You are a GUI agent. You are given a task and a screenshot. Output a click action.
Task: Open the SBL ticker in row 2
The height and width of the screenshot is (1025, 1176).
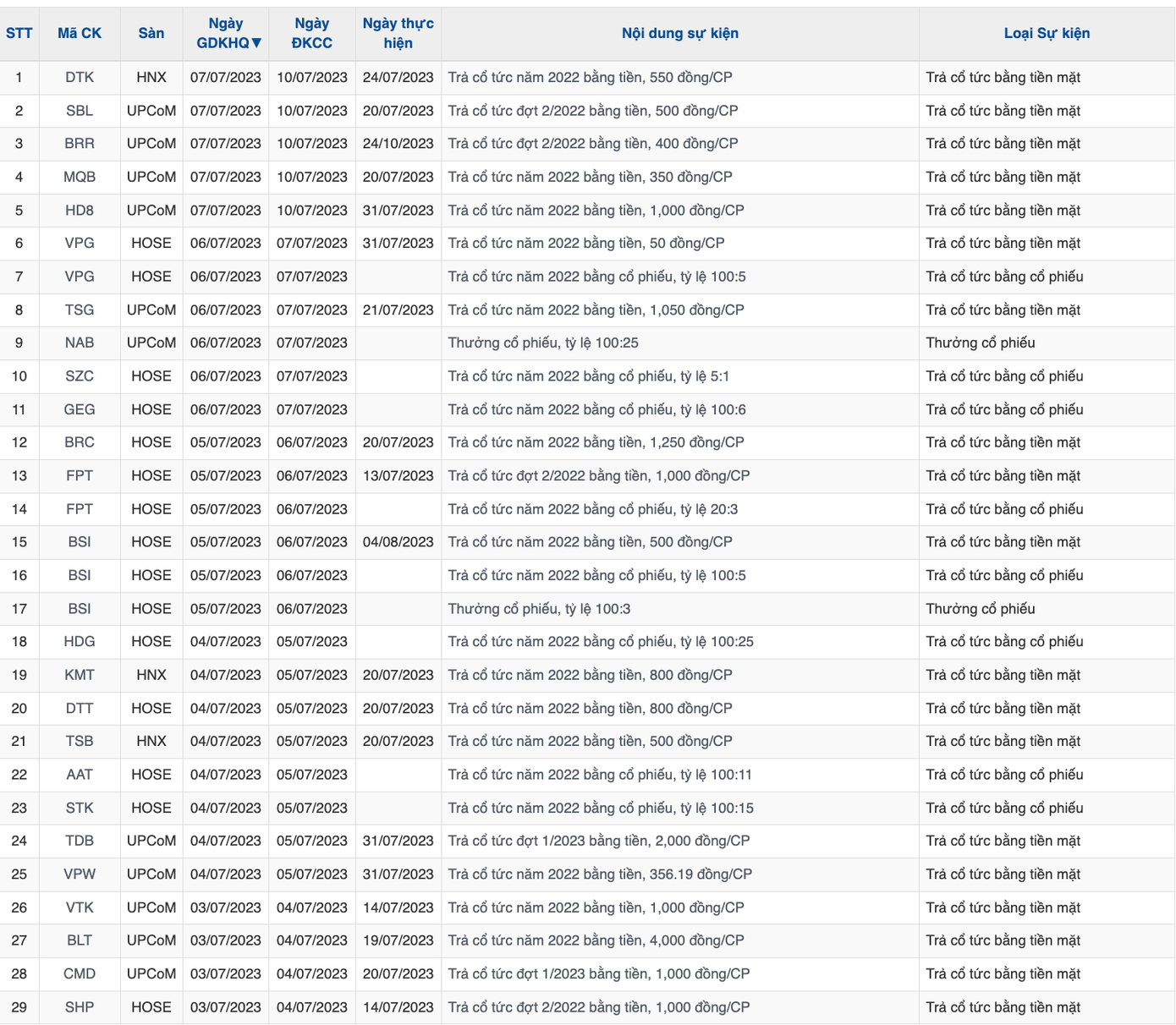[x=80, y=111]
